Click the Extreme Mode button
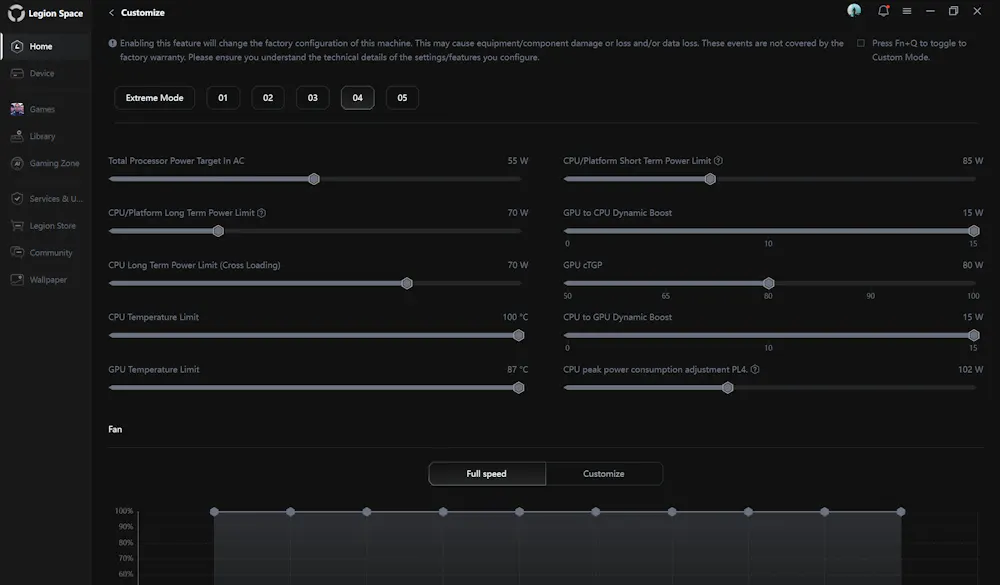1000x585 pixels. [x=154, y=98]
